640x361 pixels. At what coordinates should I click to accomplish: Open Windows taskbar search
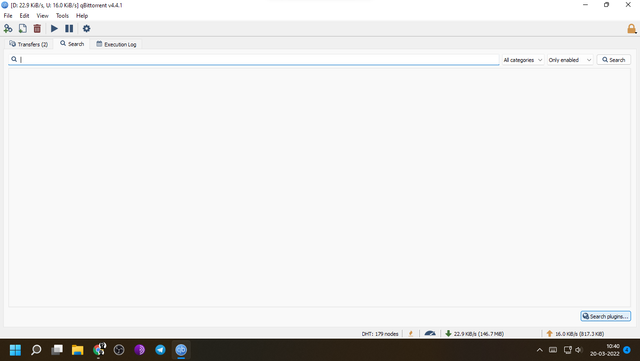pos(36,350)
